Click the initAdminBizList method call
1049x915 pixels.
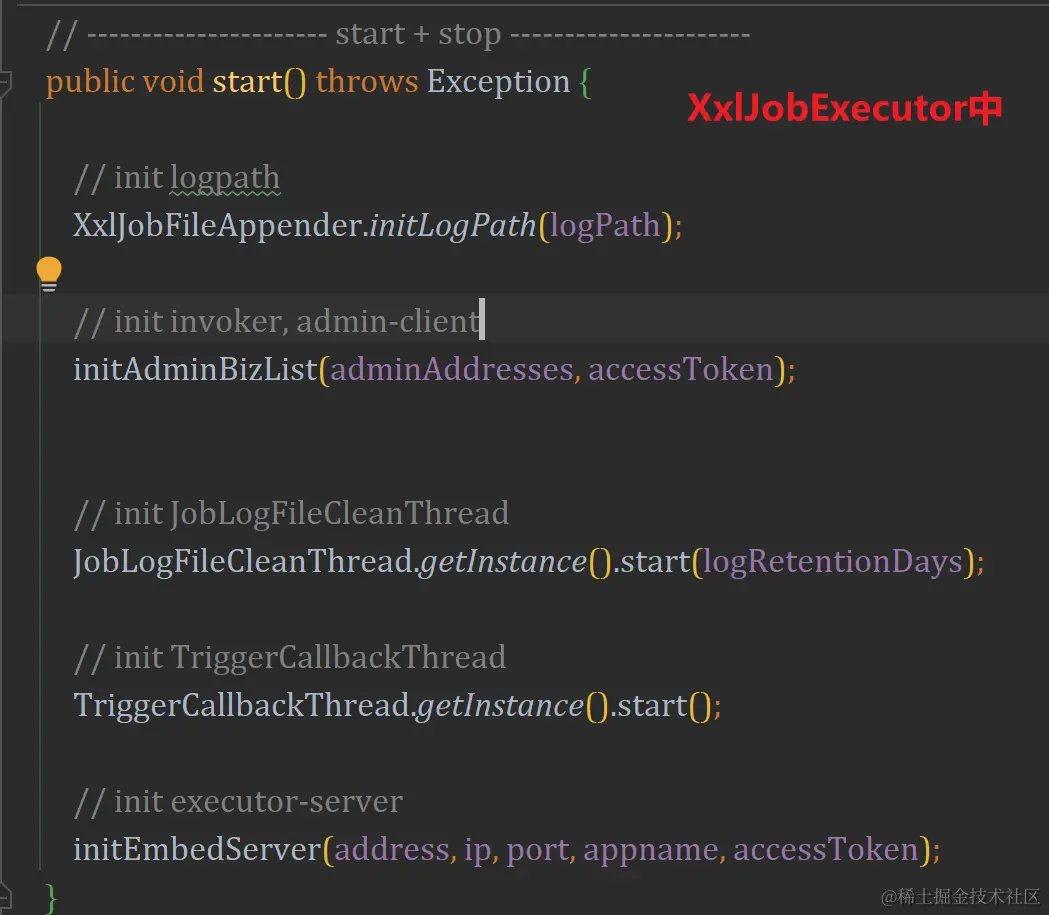pyautogui.click(x=195, y=369)
